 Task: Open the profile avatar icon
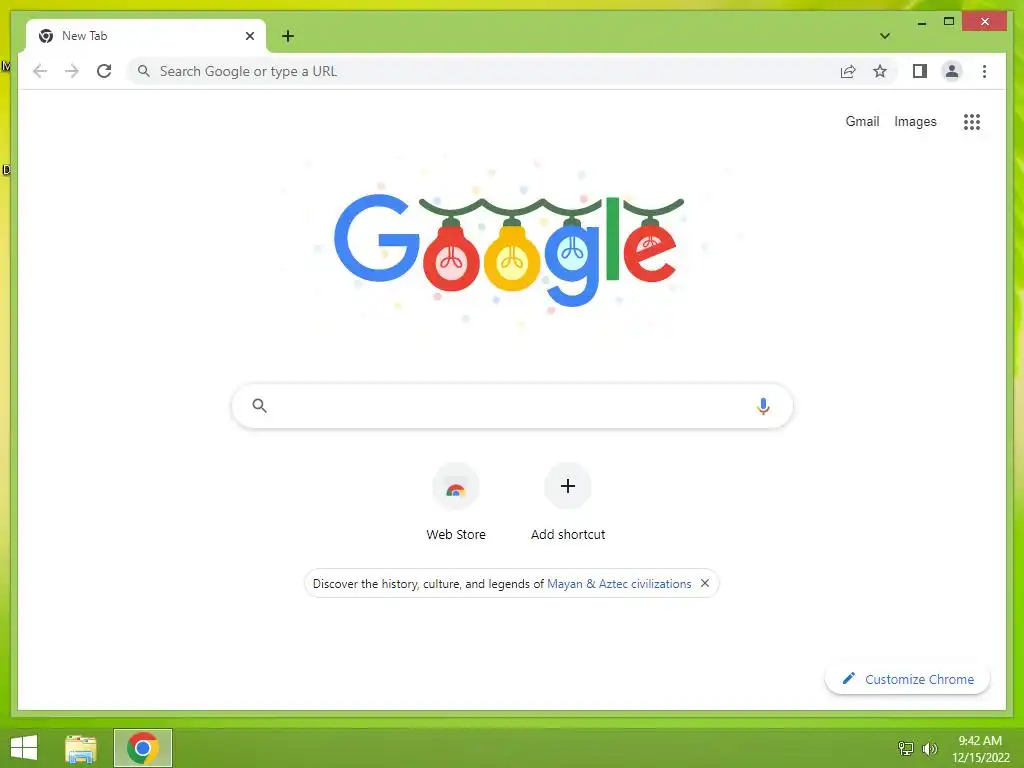952,71
